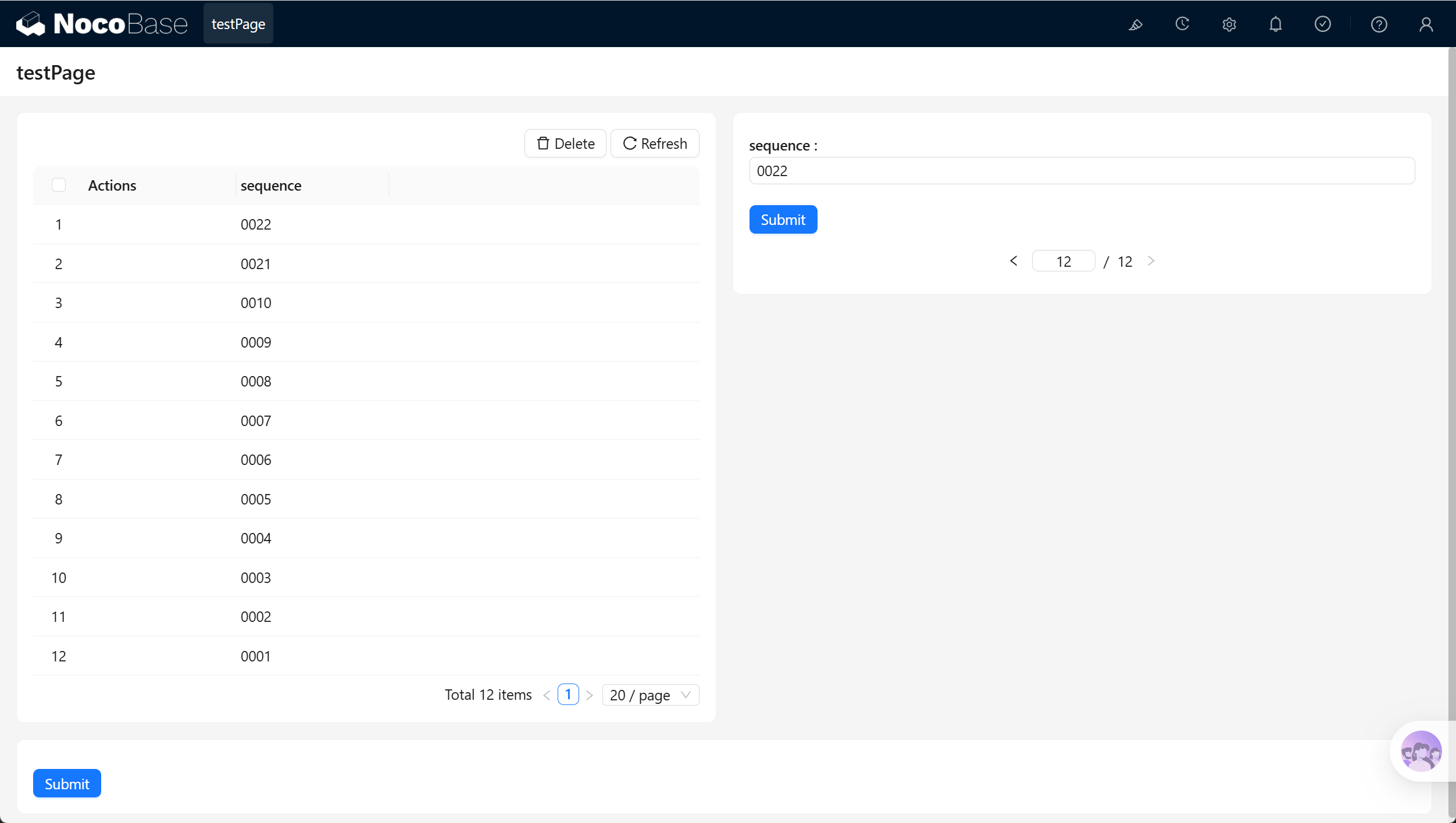Select the testPage menu tab
The width and height of the screenshot is (1456, 823).
click(238, 24)
